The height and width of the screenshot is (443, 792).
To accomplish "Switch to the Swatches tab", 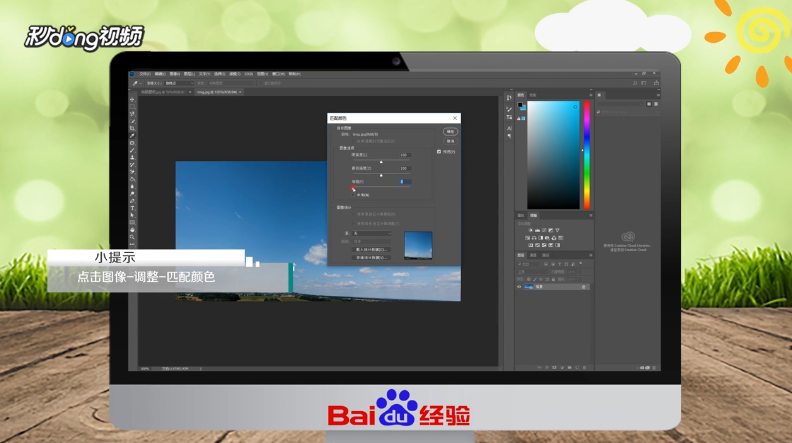I will 533,95.
